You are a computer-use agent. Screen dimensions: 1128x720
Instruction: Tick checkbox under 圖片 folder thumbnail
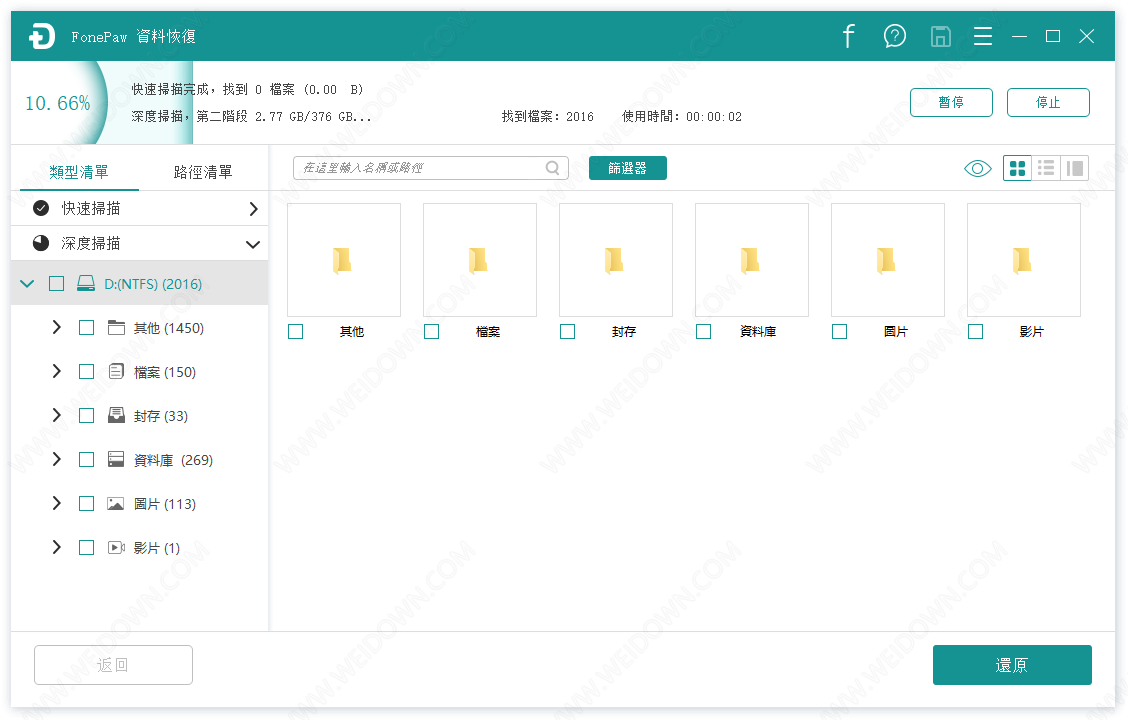839,332
